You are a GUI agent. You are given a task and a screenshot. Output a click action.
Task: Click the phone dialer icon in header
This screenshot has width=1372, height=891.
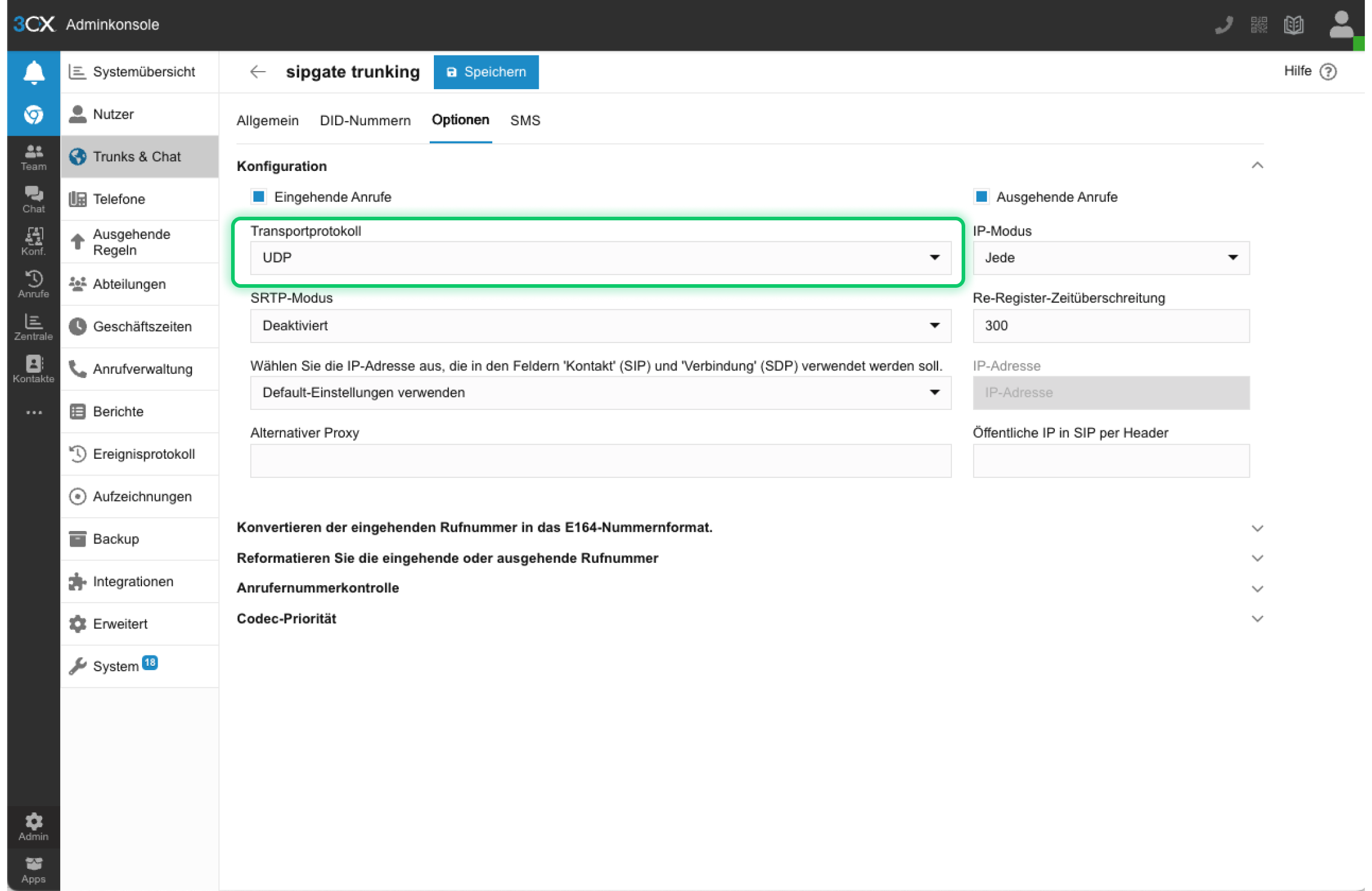1223,25
